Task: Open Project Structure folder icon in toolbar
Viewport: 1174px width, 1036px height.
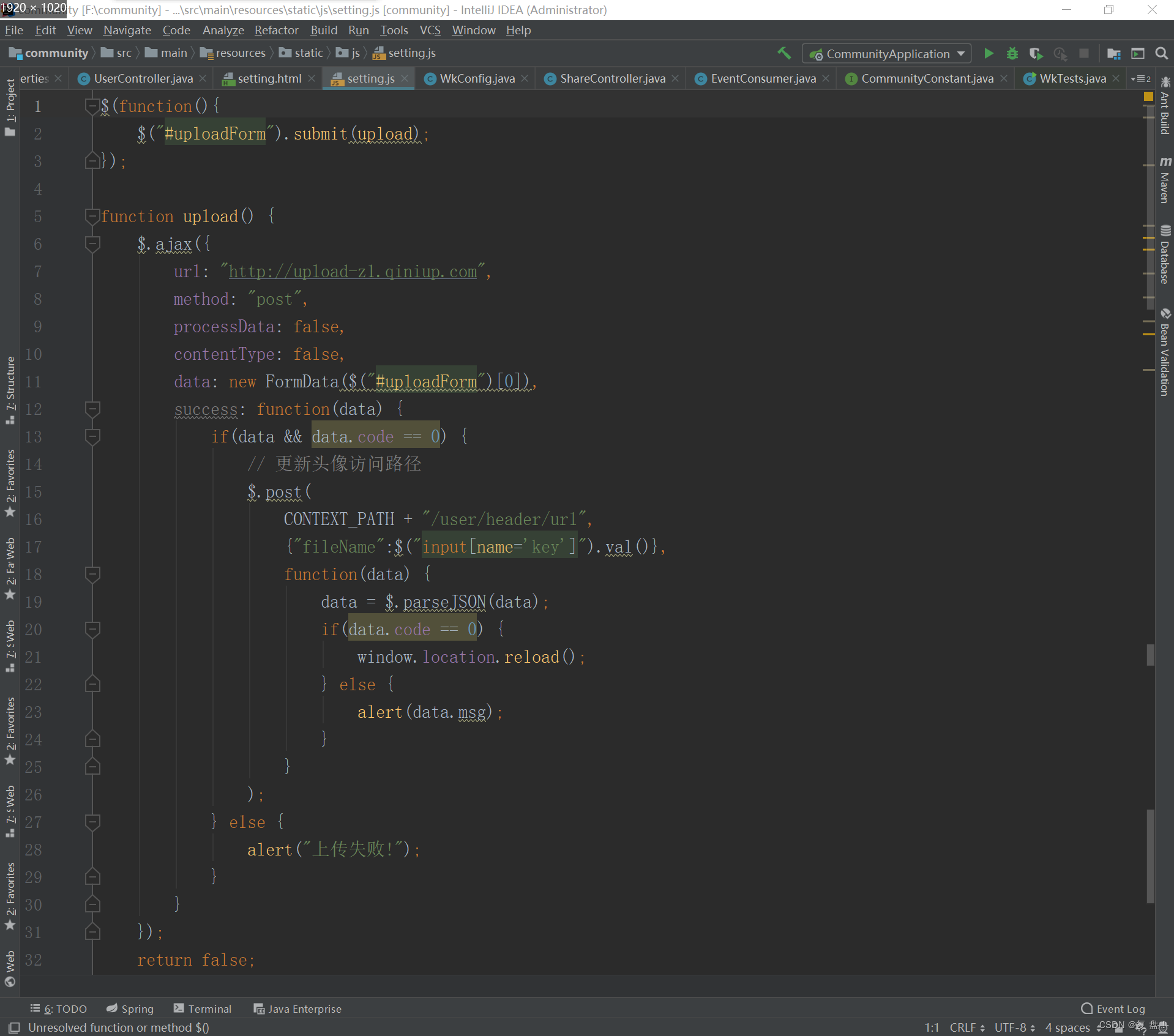Action: pyautogui.click(x=1113, y=54)
